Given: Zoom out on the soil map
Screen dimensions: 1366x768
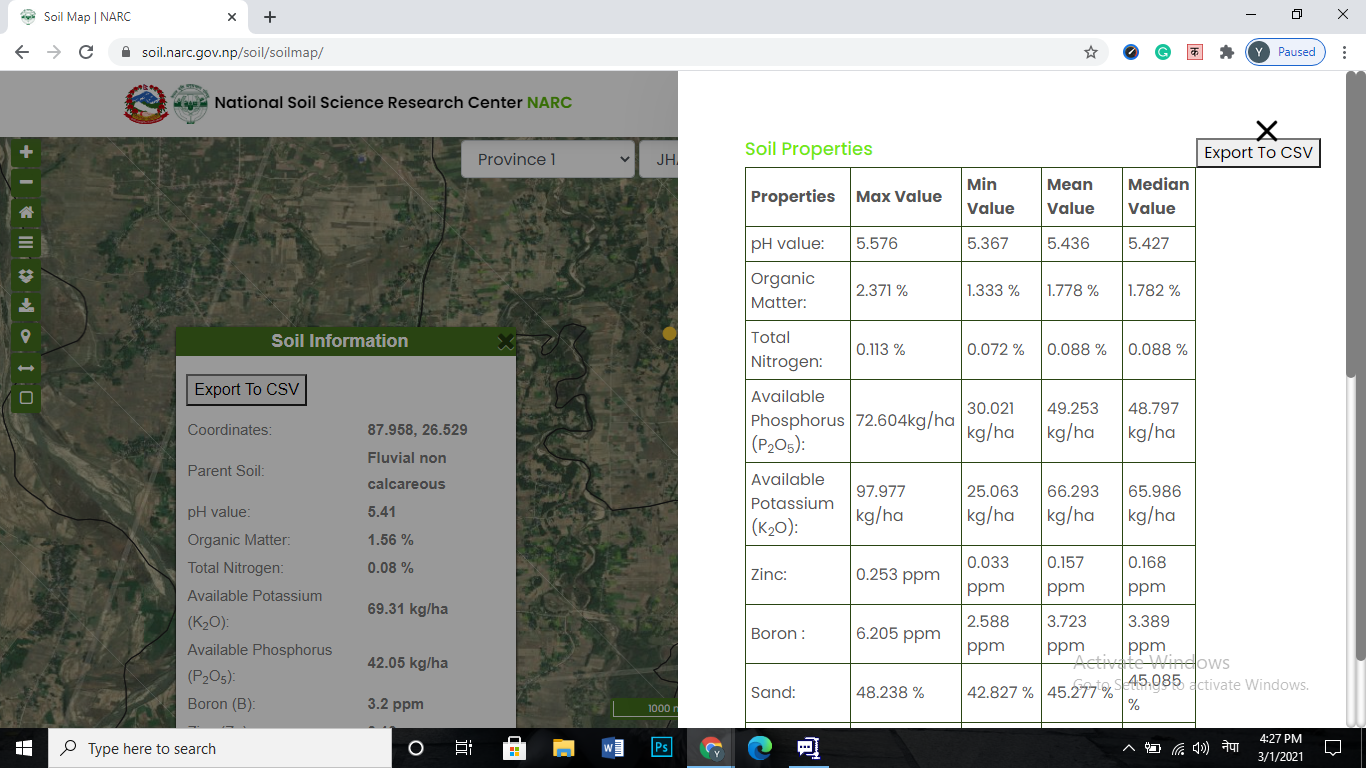Looking at the screenshot, I should tap(26, 182).
